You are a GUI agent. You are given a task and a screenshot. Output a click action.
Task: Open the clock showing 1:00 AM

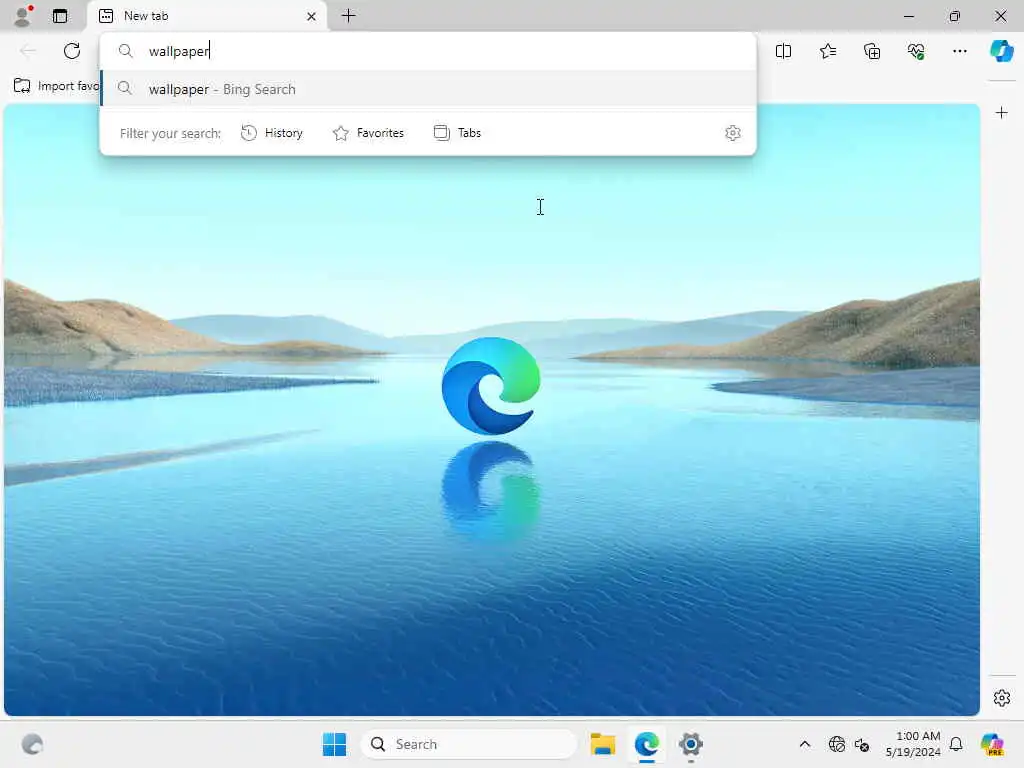(x=912, y=744)
